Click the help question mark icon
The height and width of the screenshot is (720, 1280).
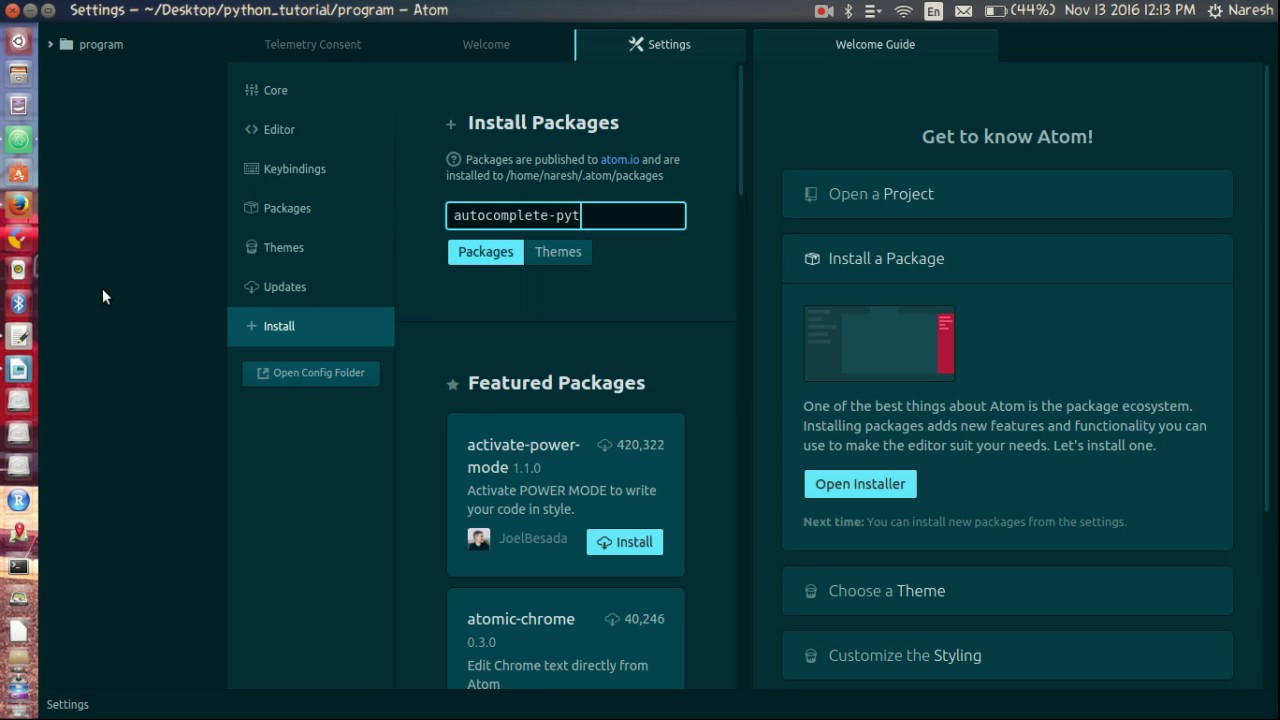click(x=454, y=159)
